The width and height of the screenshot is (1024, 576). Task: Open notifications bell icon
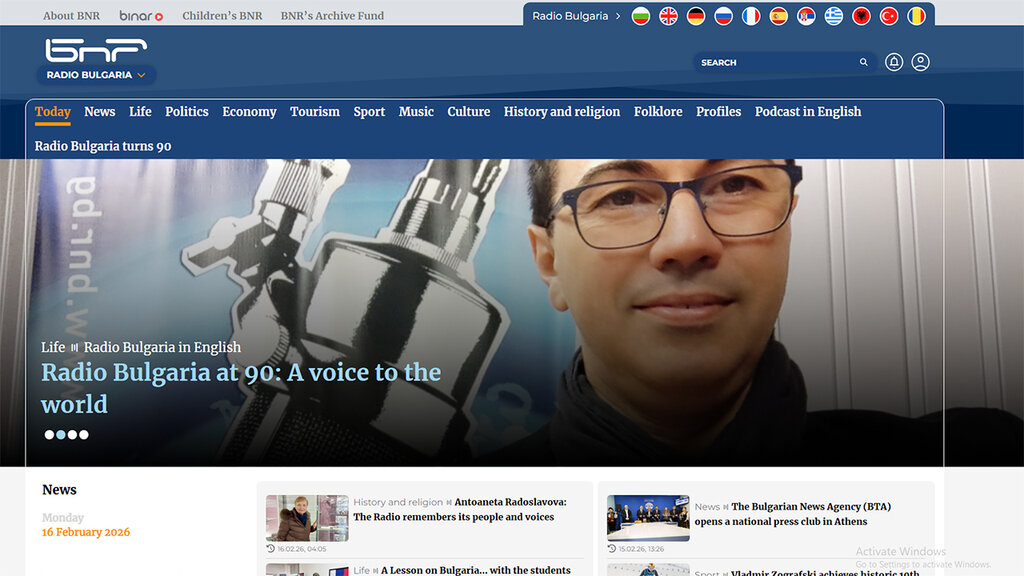894,62
